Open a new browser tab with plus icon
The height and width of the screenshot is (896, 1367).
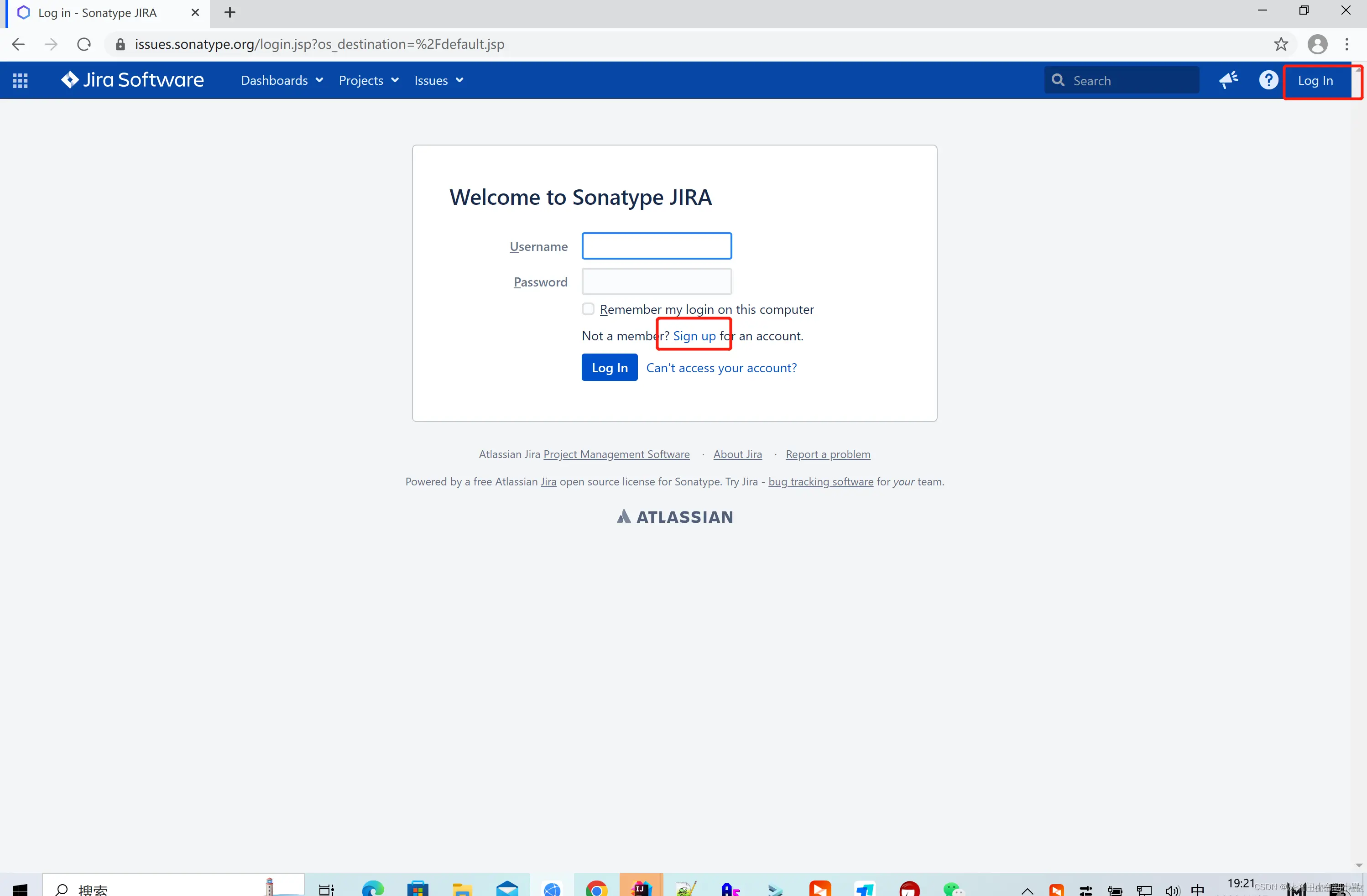tap(230, 12)
